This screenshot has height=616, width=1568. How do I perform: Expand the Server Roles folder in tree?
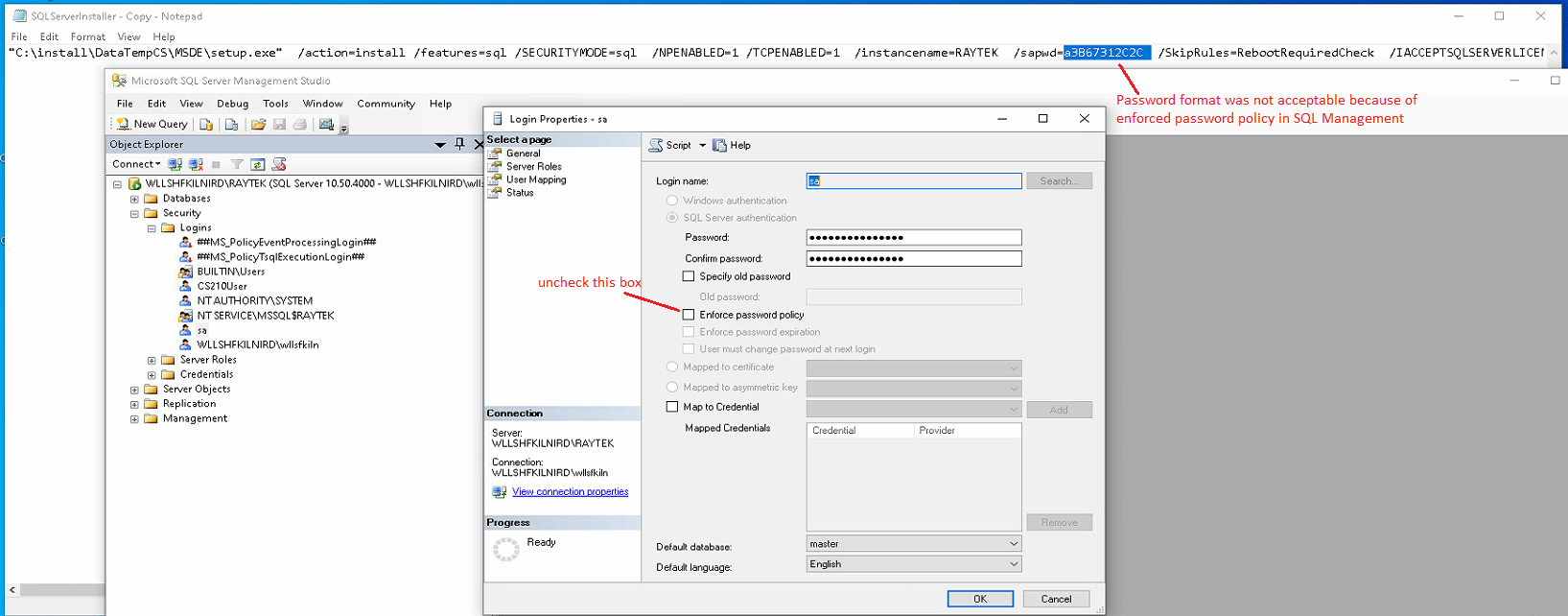pyautogui.click(x=152, y=360)
